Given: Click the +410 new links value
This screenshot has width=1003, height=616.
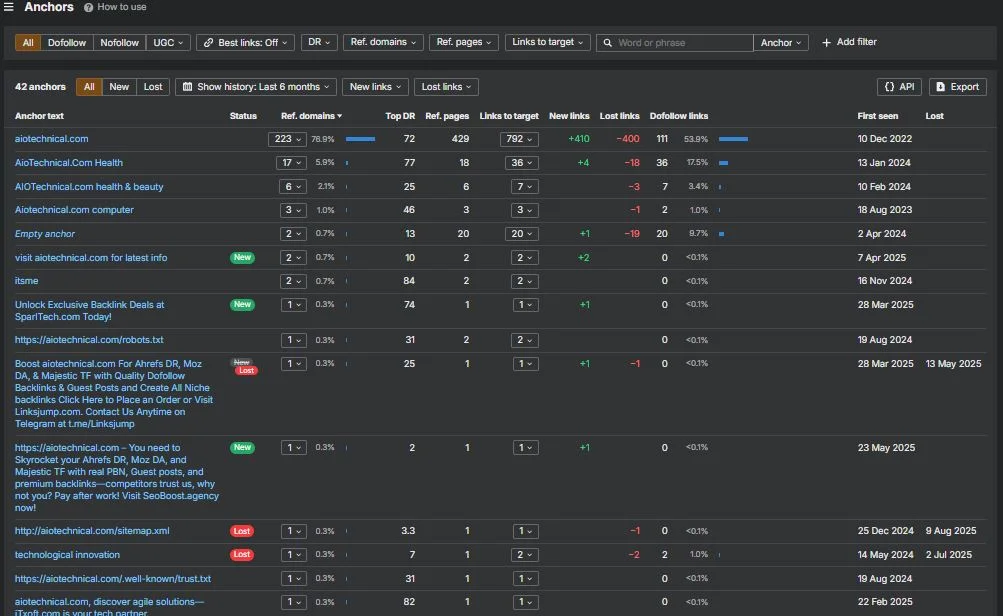Looking at the screenshot, I should point(578,139).
